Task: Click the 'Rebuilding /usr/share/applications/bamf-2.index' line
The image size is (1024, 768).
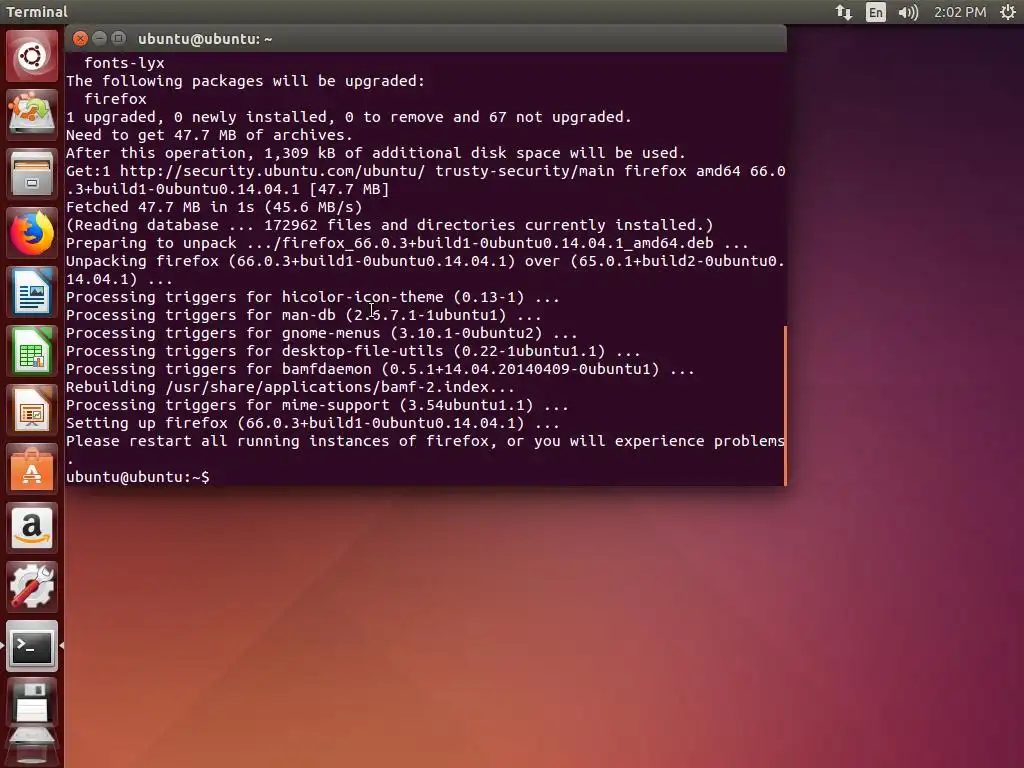Action: coord(290,387)
